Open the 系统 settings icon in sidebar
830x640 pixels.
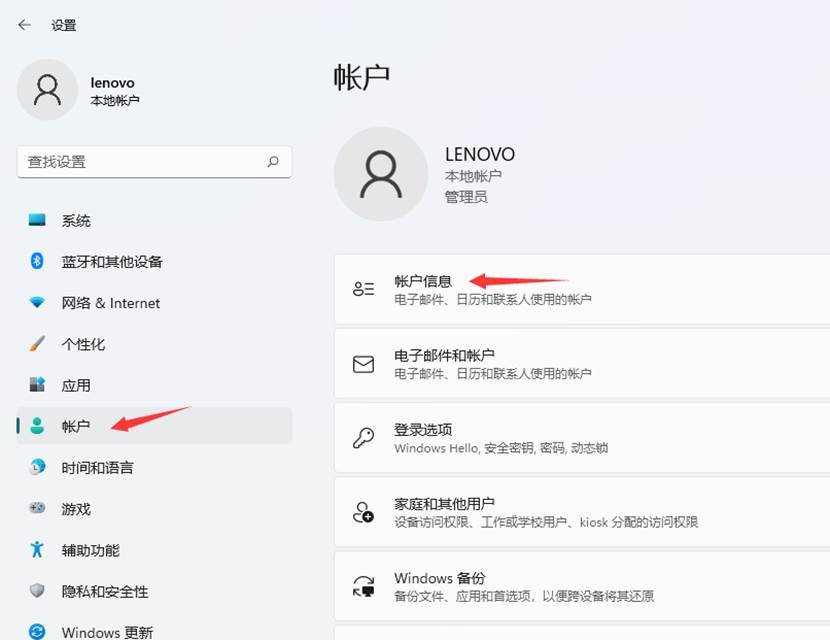(x=36, y=220)
